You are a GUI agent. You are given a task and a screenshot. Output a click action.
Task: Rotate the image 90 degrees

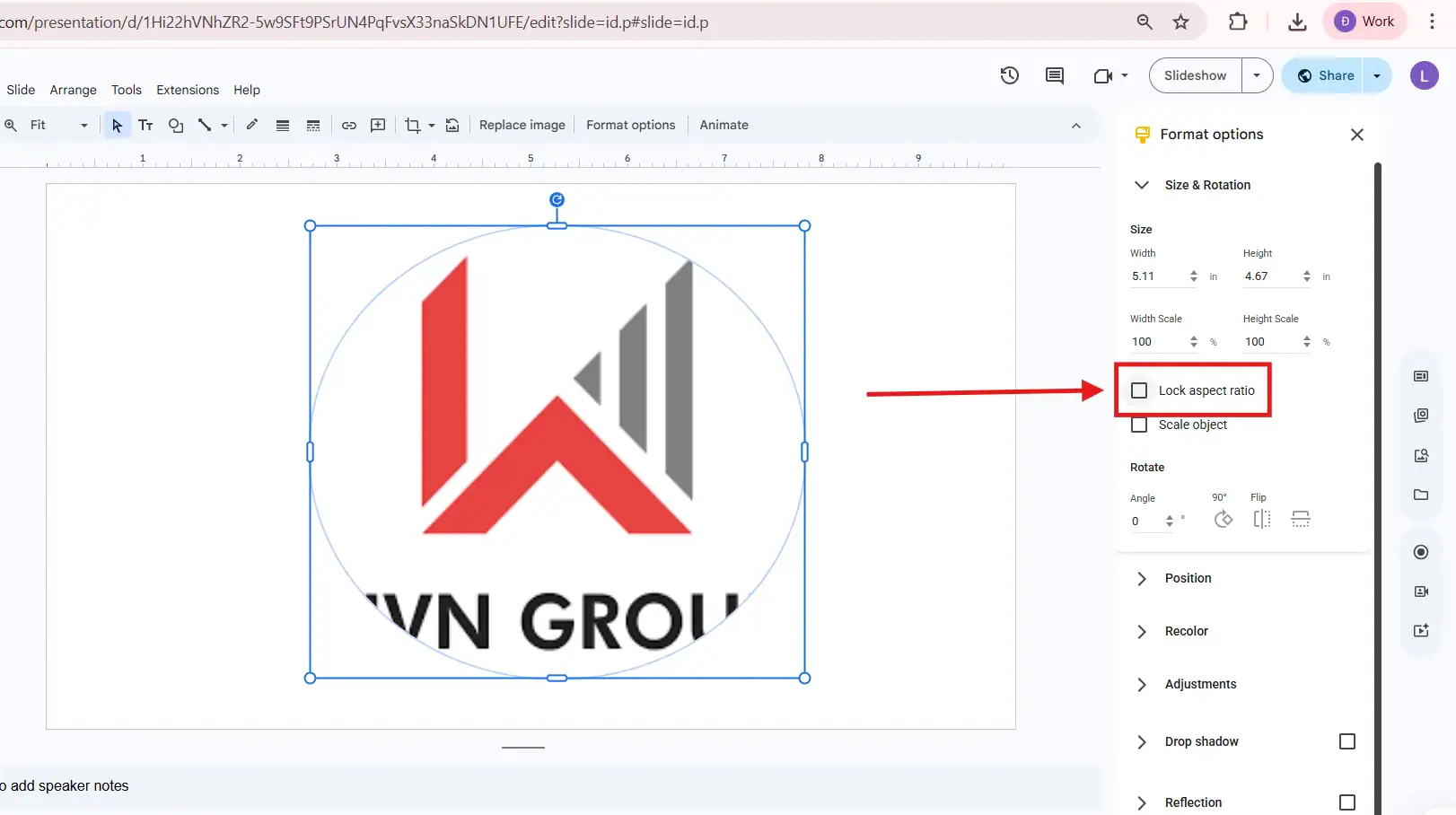[x=1223, y=519]
